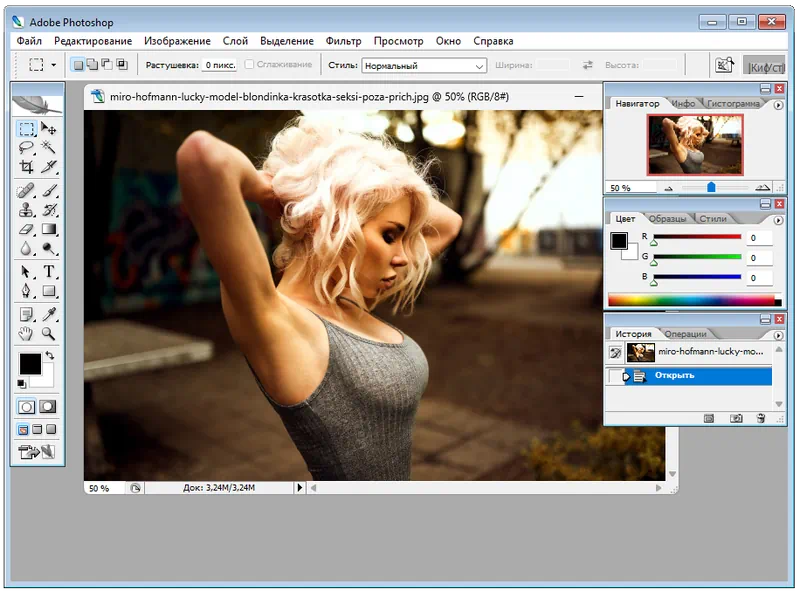Set history brush source for snapshot
The width and height of the screenshot is (800, 591).
(616, 352)
